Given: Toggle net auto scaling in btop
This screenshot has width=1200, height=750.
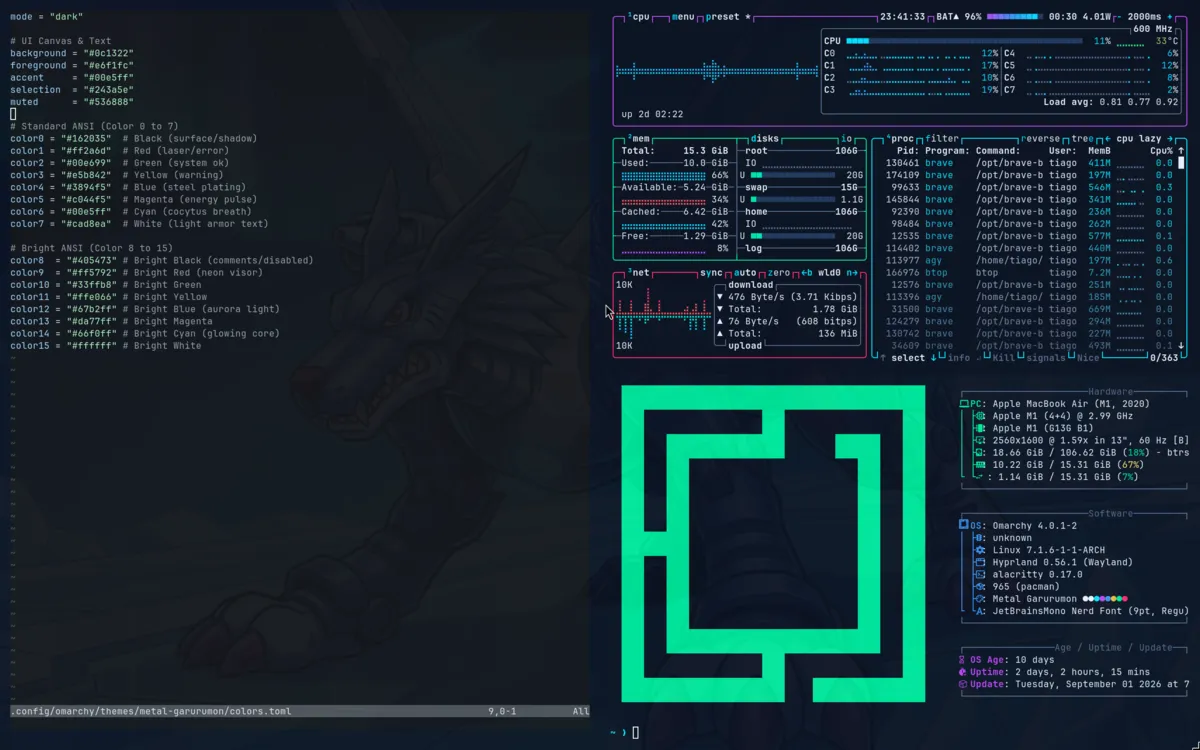Looking at the screenshot, I should click(745, 272).
